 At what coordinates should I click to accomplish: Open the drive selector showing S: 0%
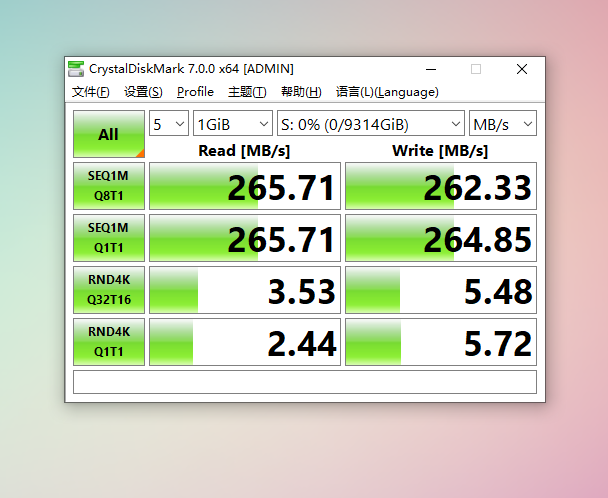coord(371,123)
